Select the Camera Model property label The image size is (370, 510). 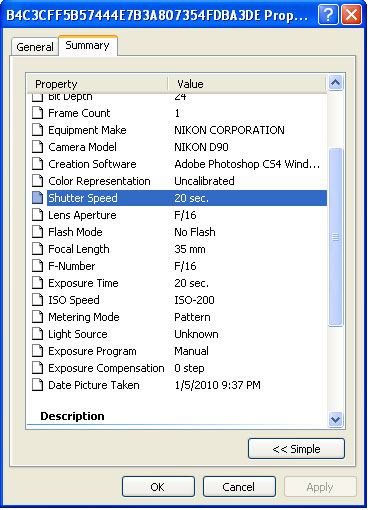(x=82, y=147)
